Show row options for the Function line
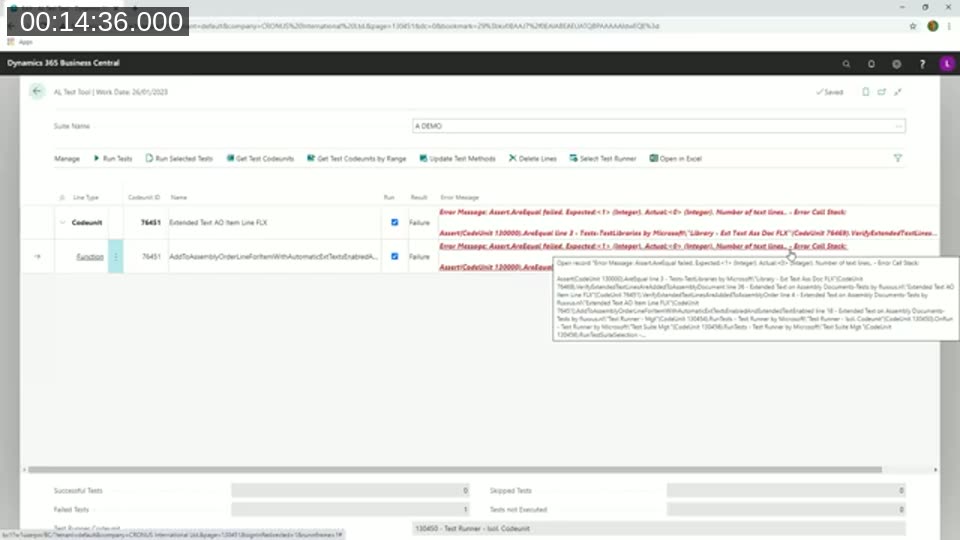960x540 pixels. coord(116,257)
